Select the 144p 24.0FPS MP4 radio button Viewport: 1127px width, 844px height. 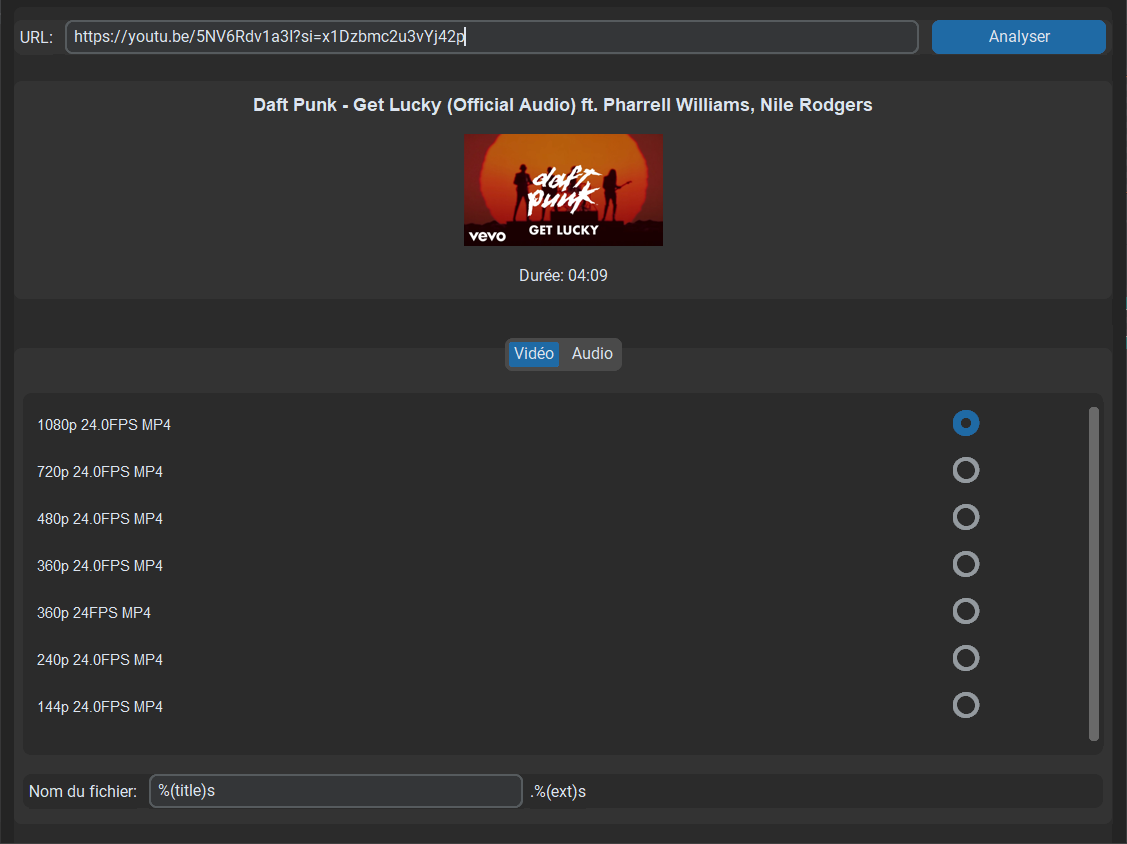coord(966,705)
